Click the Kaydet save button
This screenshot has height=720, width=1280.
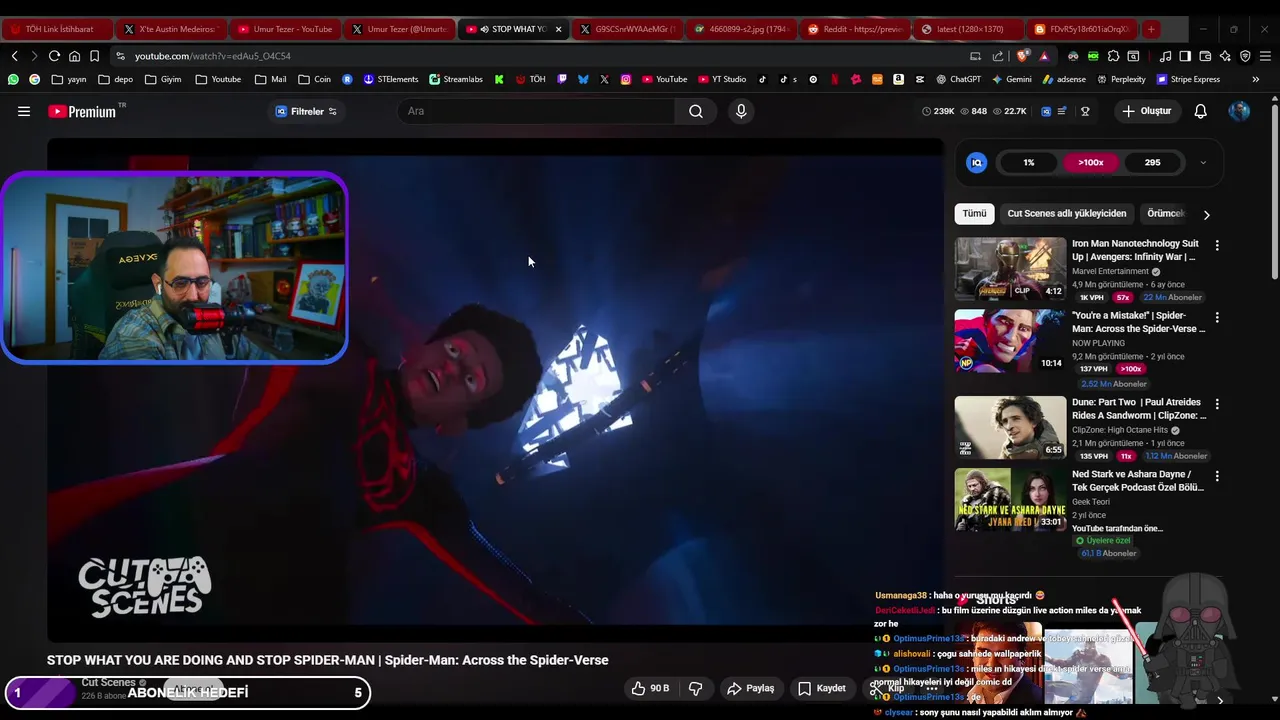point(822,688)
